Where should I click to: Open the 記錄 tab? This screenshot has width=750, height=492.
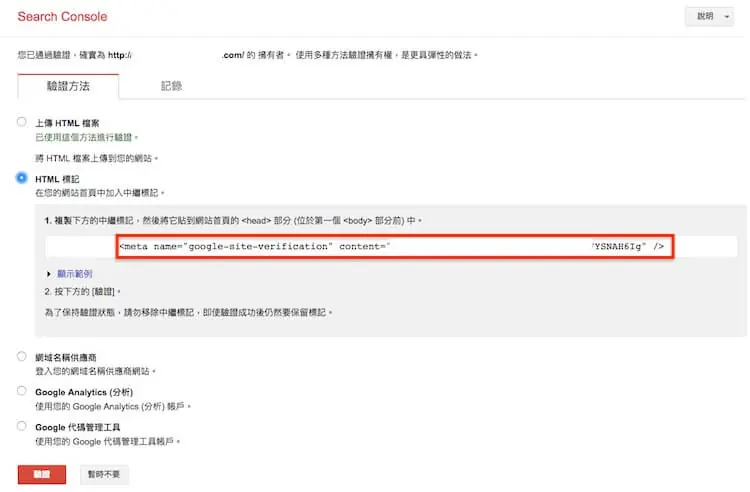point(171,86)
